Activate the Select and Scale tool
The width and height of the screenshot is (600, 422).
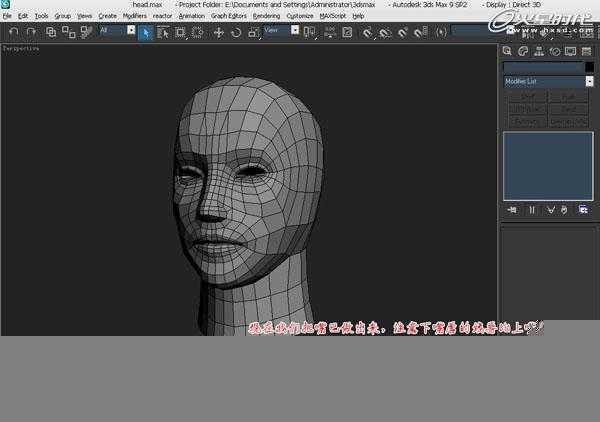(x=254, y=33)
